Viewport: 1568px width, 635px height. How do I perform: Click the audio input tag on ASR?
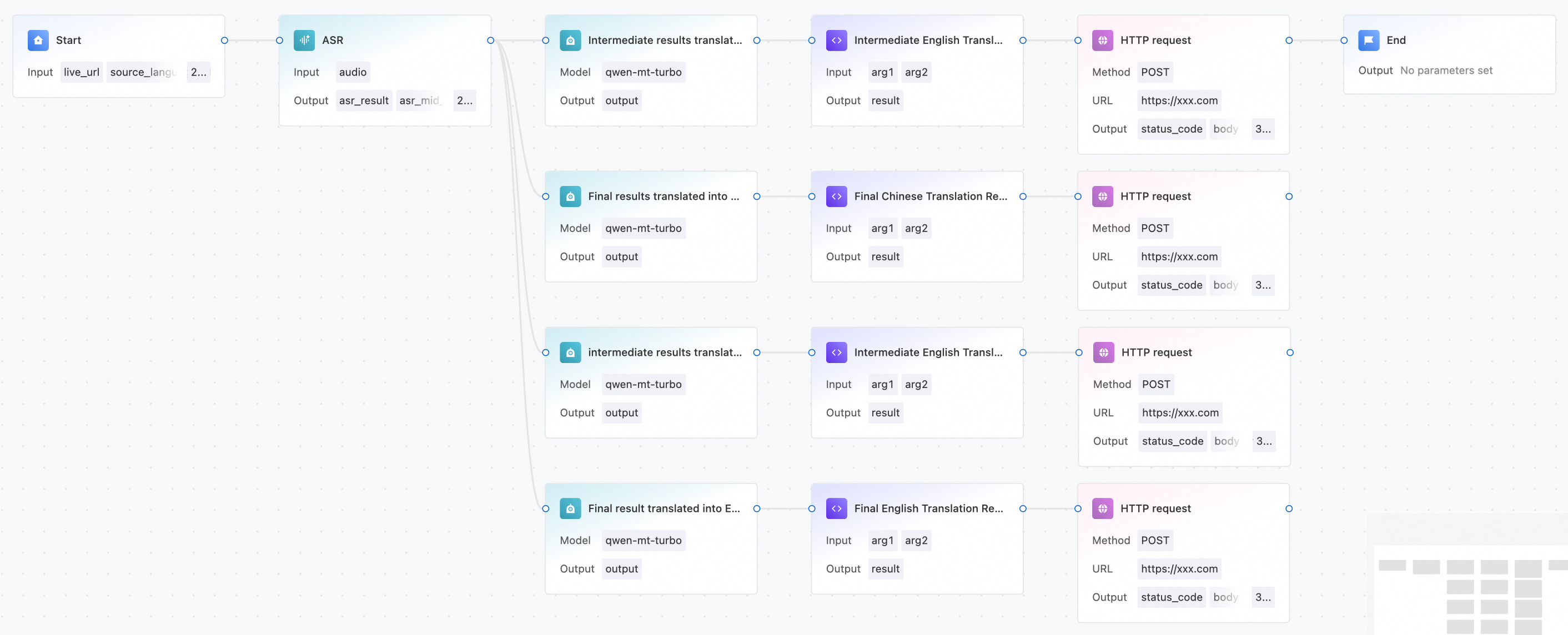click(x=353, y=72)
